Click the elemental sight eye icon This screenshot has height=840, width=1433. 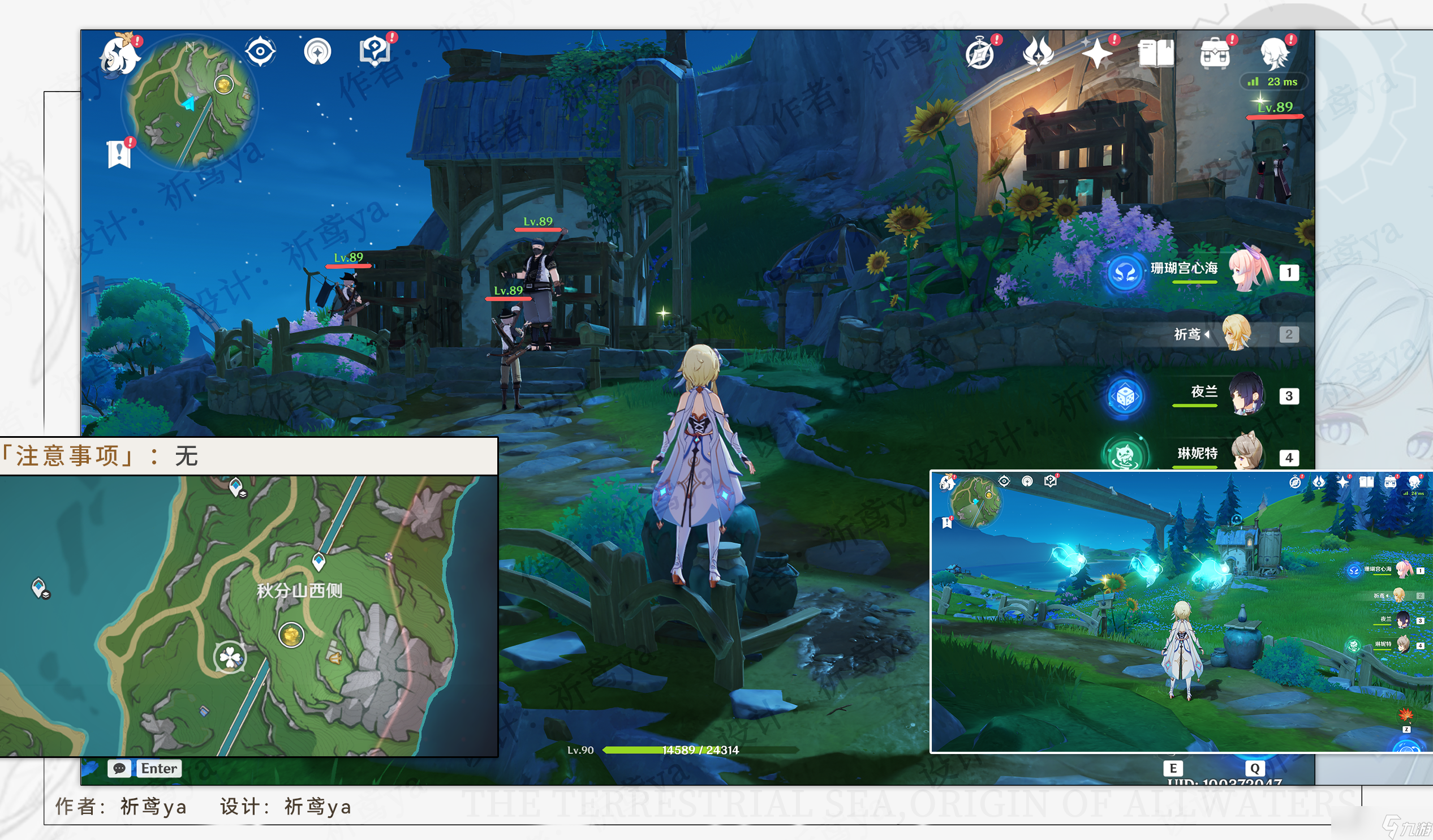260,51
